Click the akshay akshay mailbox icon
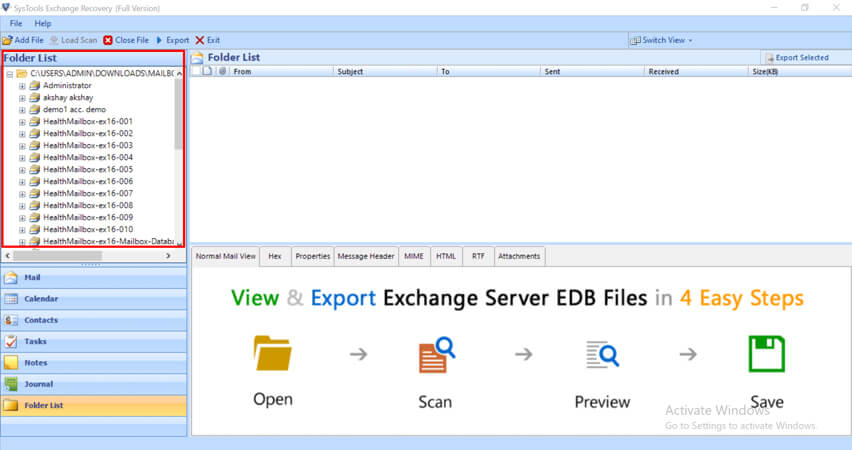852x450 pixels. pos(35,98)
